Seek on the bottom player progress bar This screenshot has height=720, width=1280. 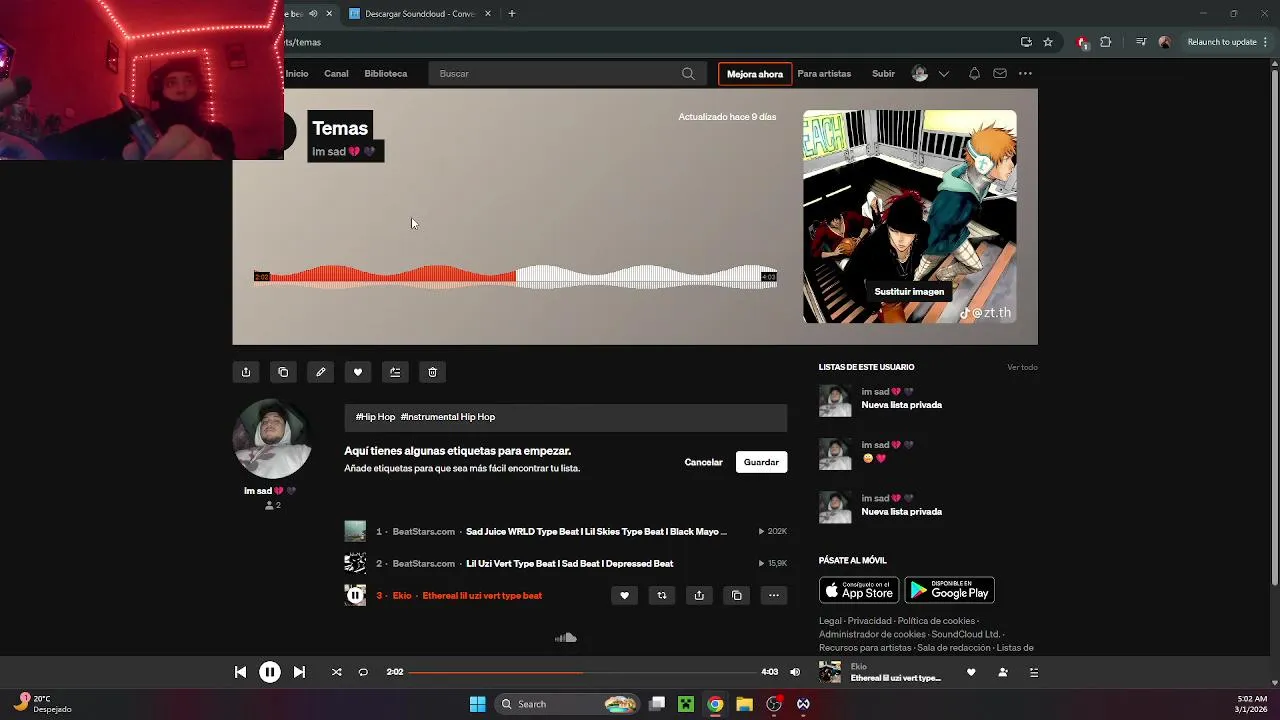582,672
